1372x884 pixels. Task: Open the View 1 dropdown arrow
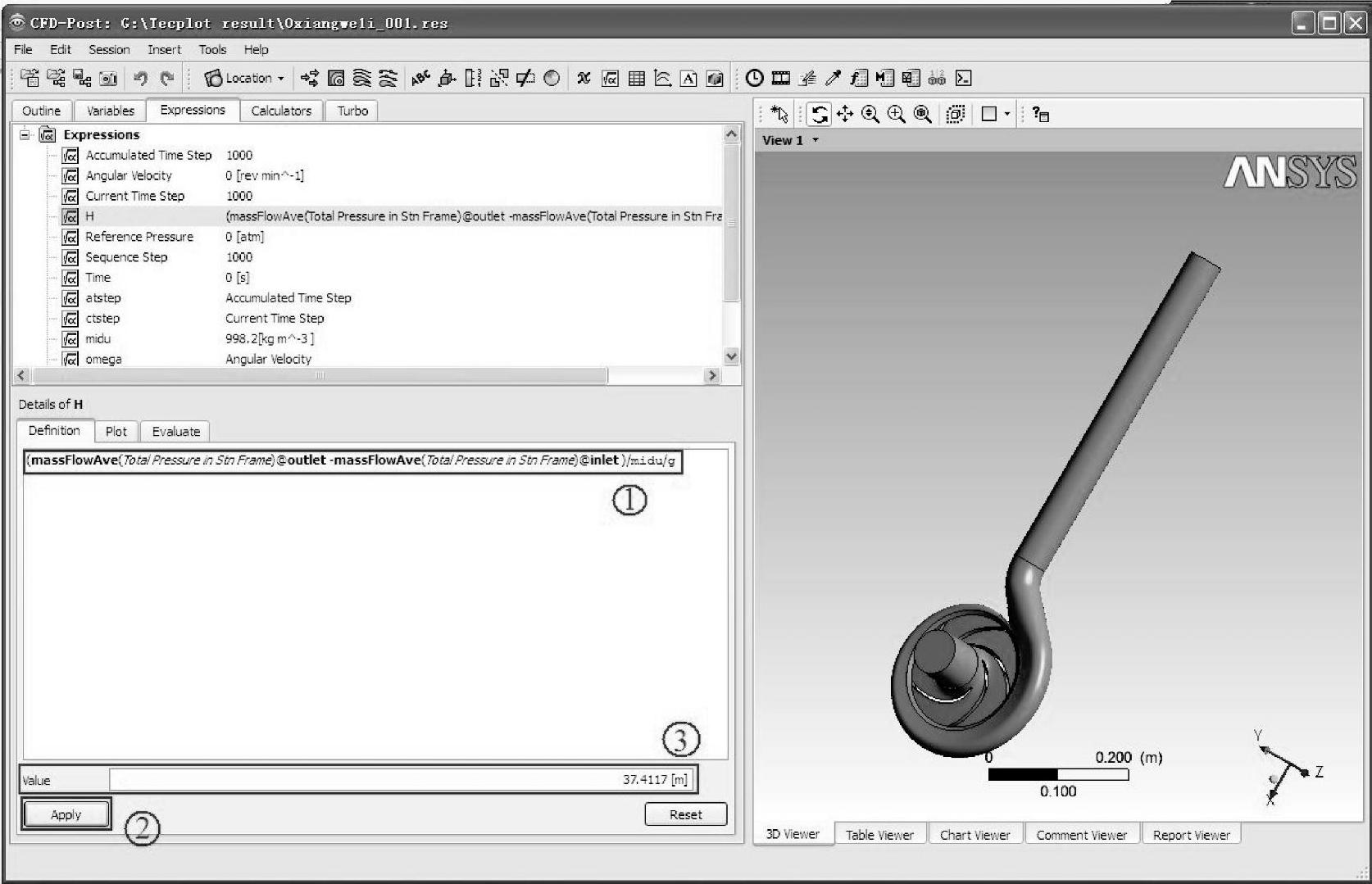click(x=815, y=140)
